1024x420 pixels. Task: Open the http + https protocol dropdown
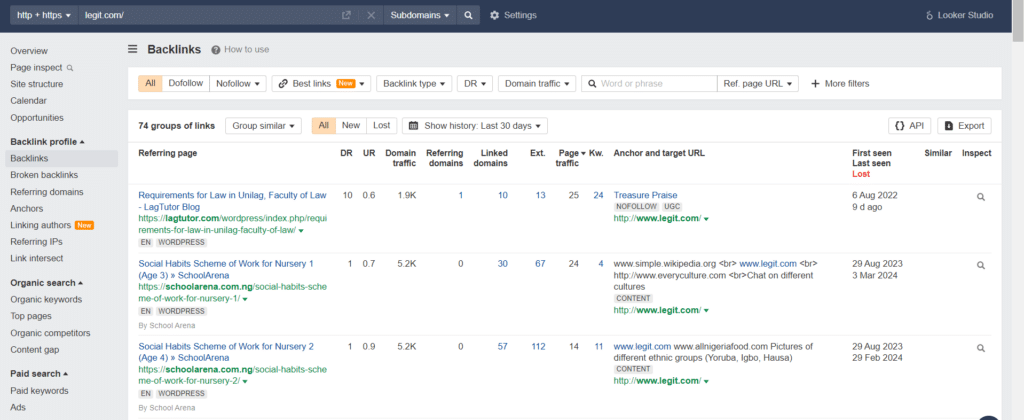(x=44, y=15)
